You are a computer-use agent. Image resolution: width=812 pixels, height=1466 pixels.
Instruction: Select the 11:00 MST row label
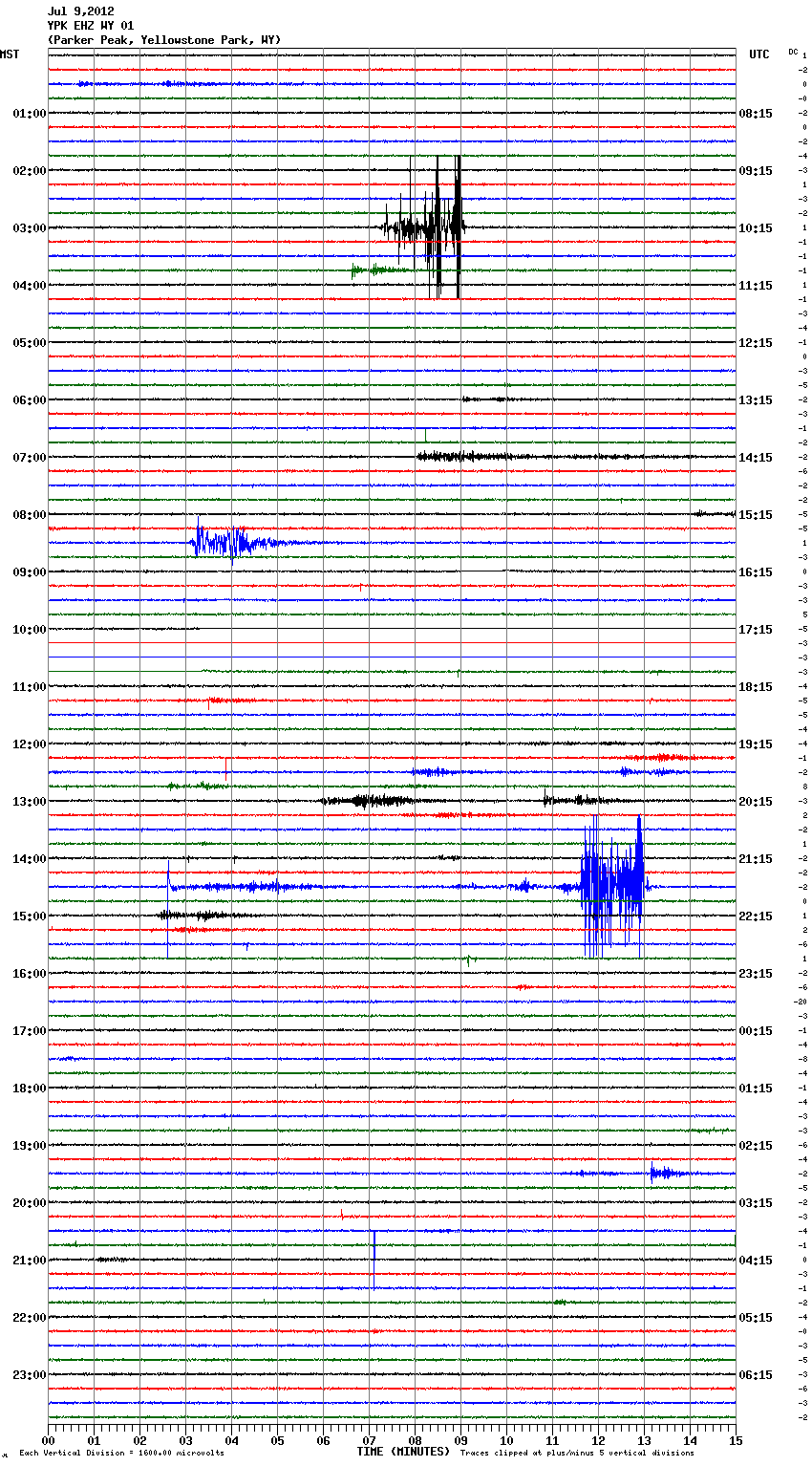(x=30, y=687)
